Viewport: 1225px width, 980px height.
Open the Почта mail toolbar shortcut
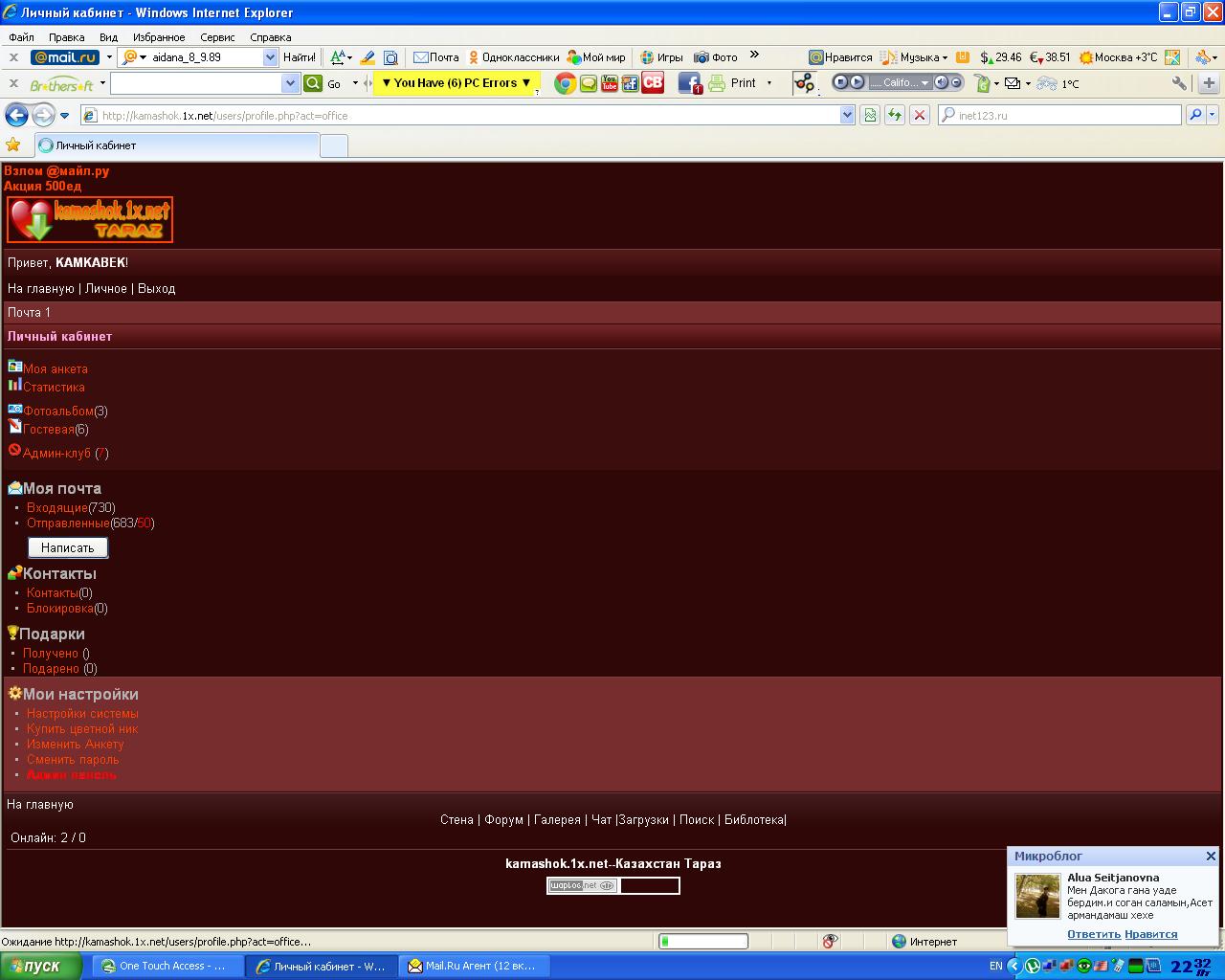click(436, 57)
